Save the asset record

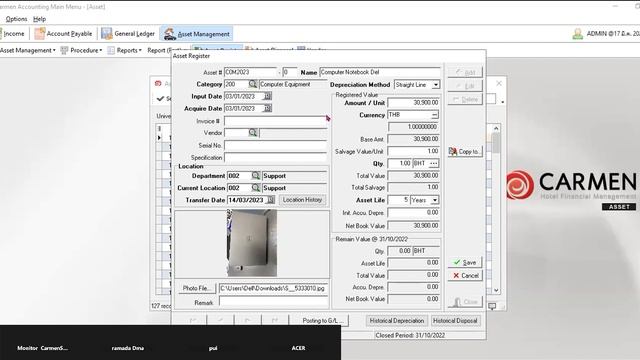(465, 262)
